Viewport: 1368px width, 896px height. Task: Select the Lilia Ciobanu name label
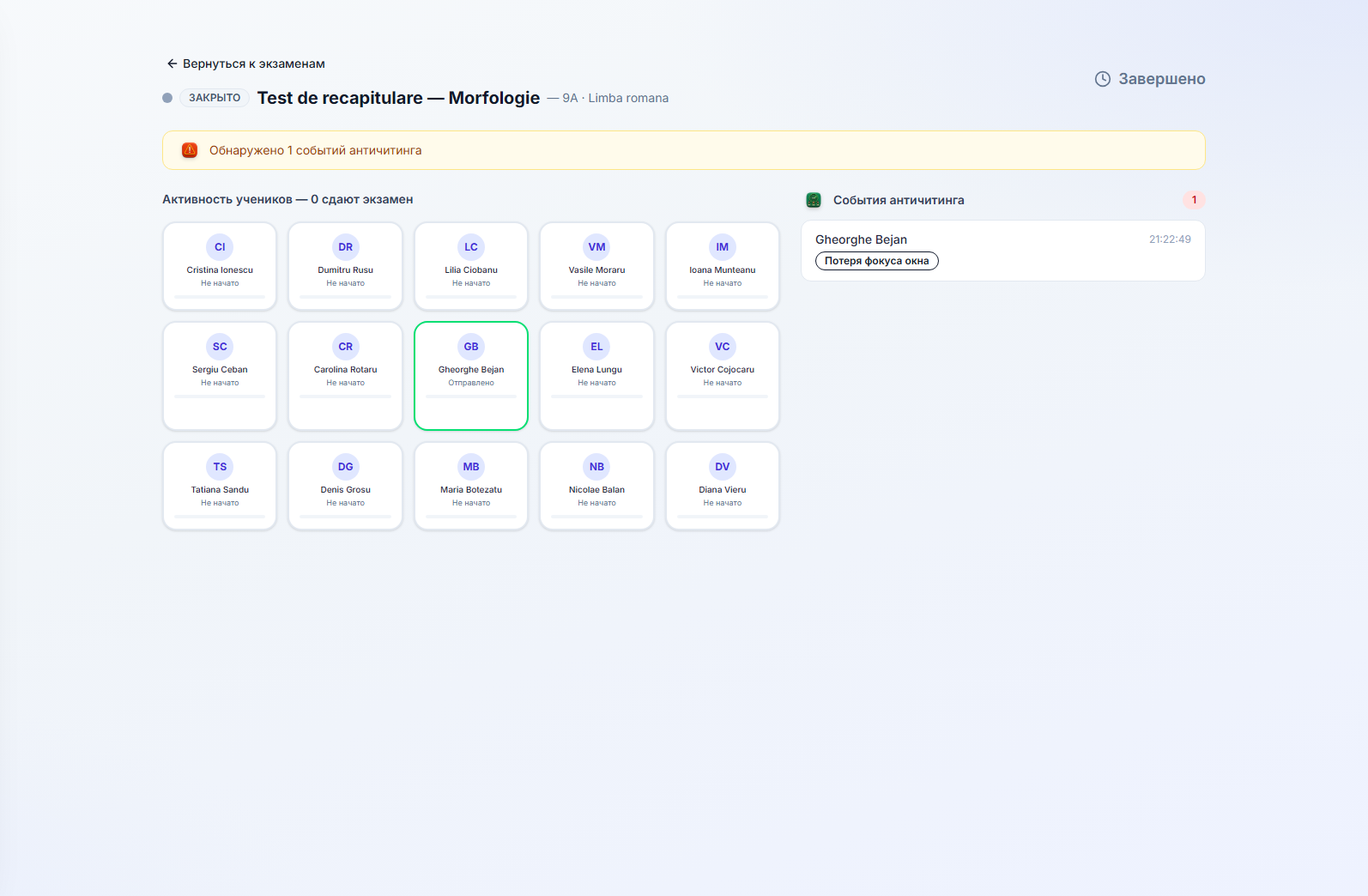(471, 270)
